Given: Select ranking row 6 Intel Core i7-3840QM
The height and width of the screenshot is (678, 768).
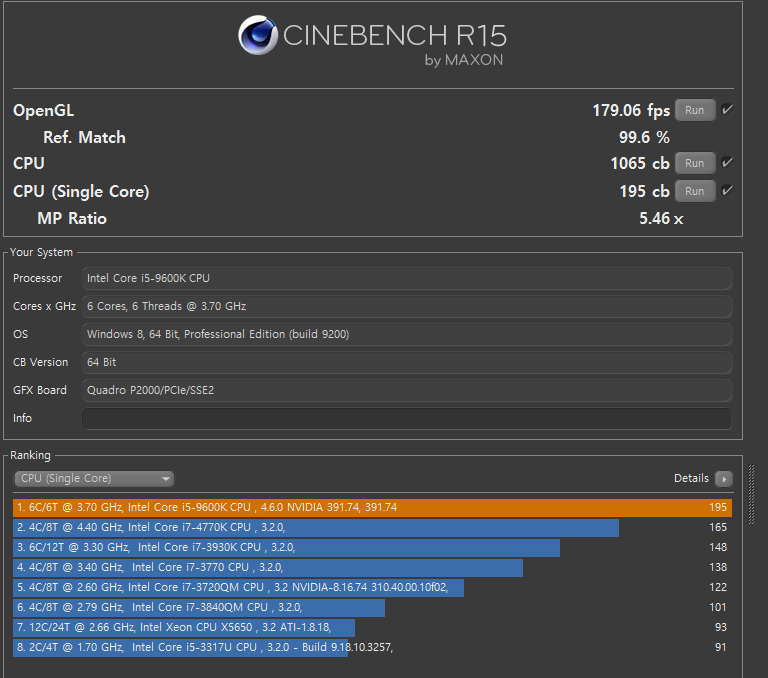Looking at the screenshot, I should point(372,607).
